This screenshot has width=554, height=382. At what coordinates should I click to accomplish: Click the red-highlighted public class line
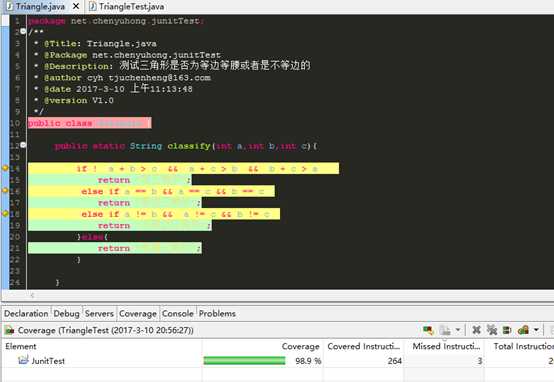coord(90,123)
